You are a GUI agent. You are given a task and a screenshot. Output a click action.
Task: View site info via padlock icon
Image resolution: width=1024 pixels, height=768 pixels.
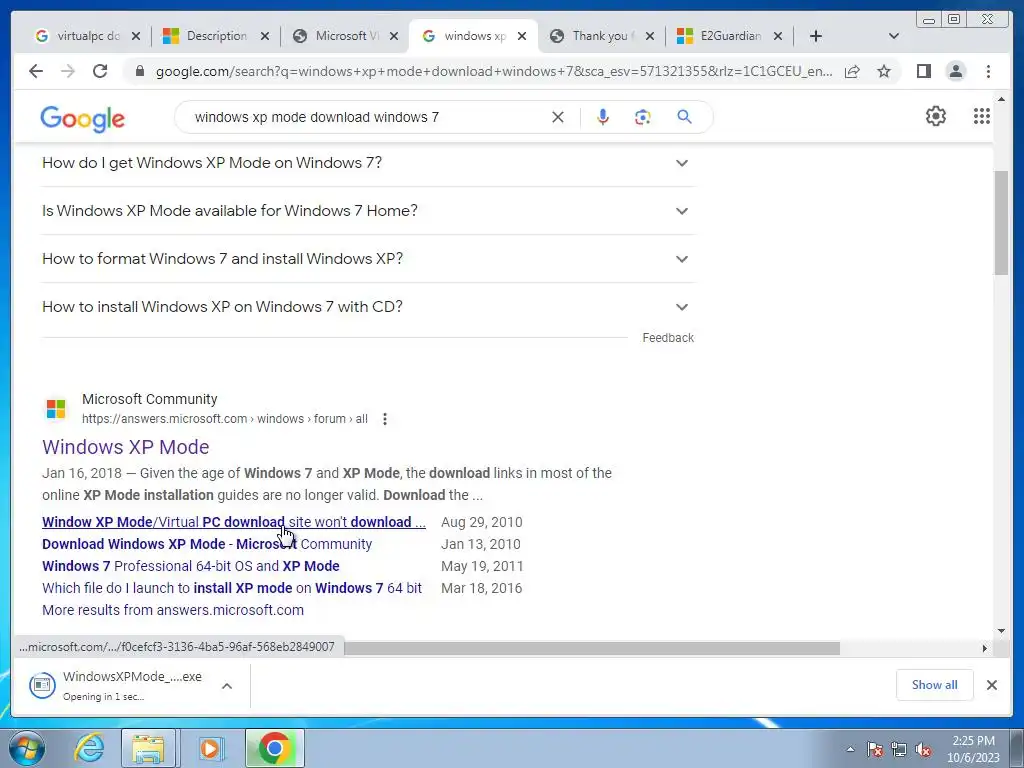[x=139, y=71]
